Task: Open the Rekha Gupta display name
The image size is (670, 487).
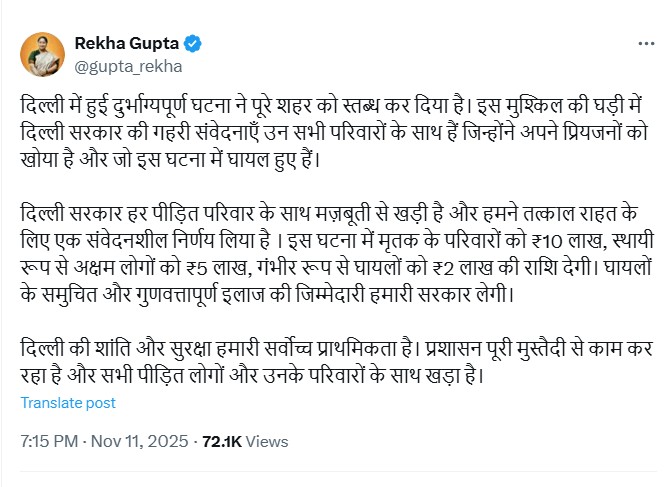Action: [x=126, y=44]
